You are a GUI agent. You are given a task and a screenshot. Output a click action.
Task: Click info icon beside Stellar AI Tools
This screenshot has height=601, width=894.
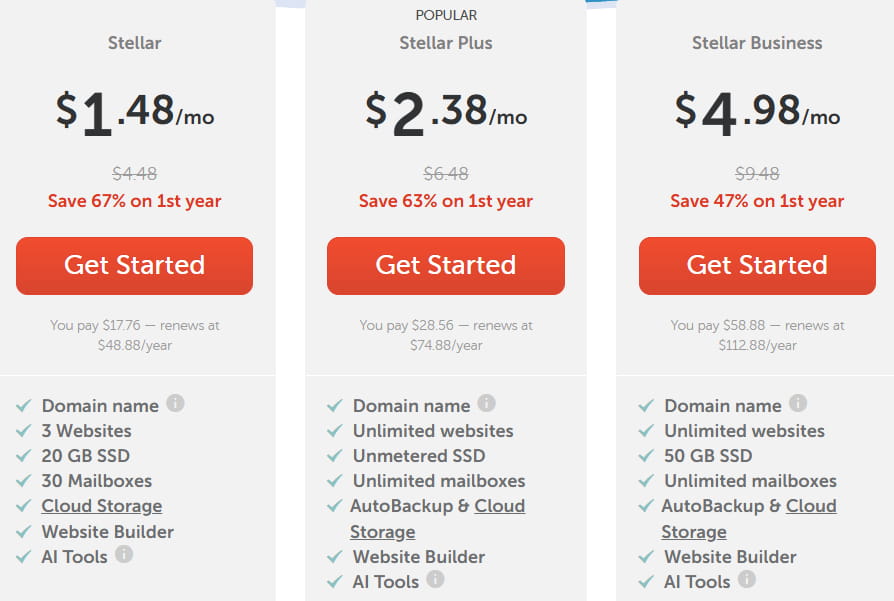(x=124, y=554)
